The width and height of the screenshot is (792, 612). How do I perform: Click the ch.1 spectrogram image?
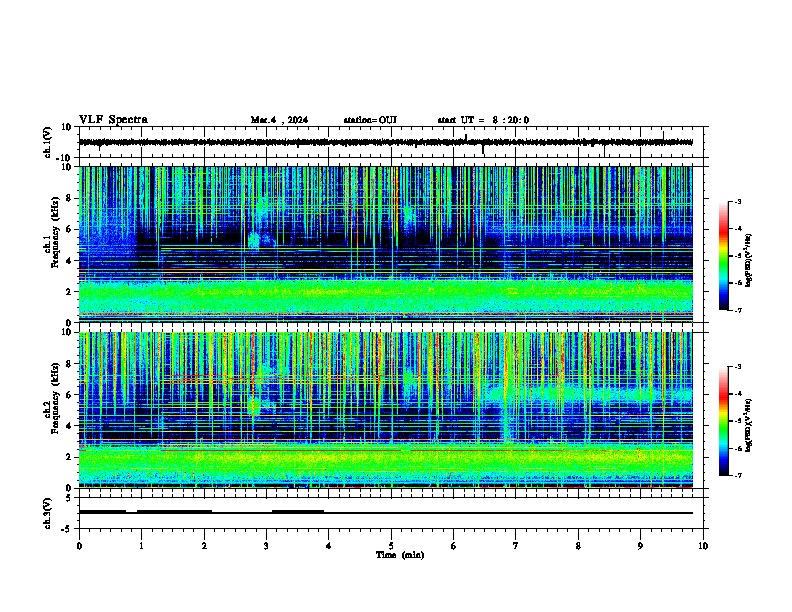(385, 244)
